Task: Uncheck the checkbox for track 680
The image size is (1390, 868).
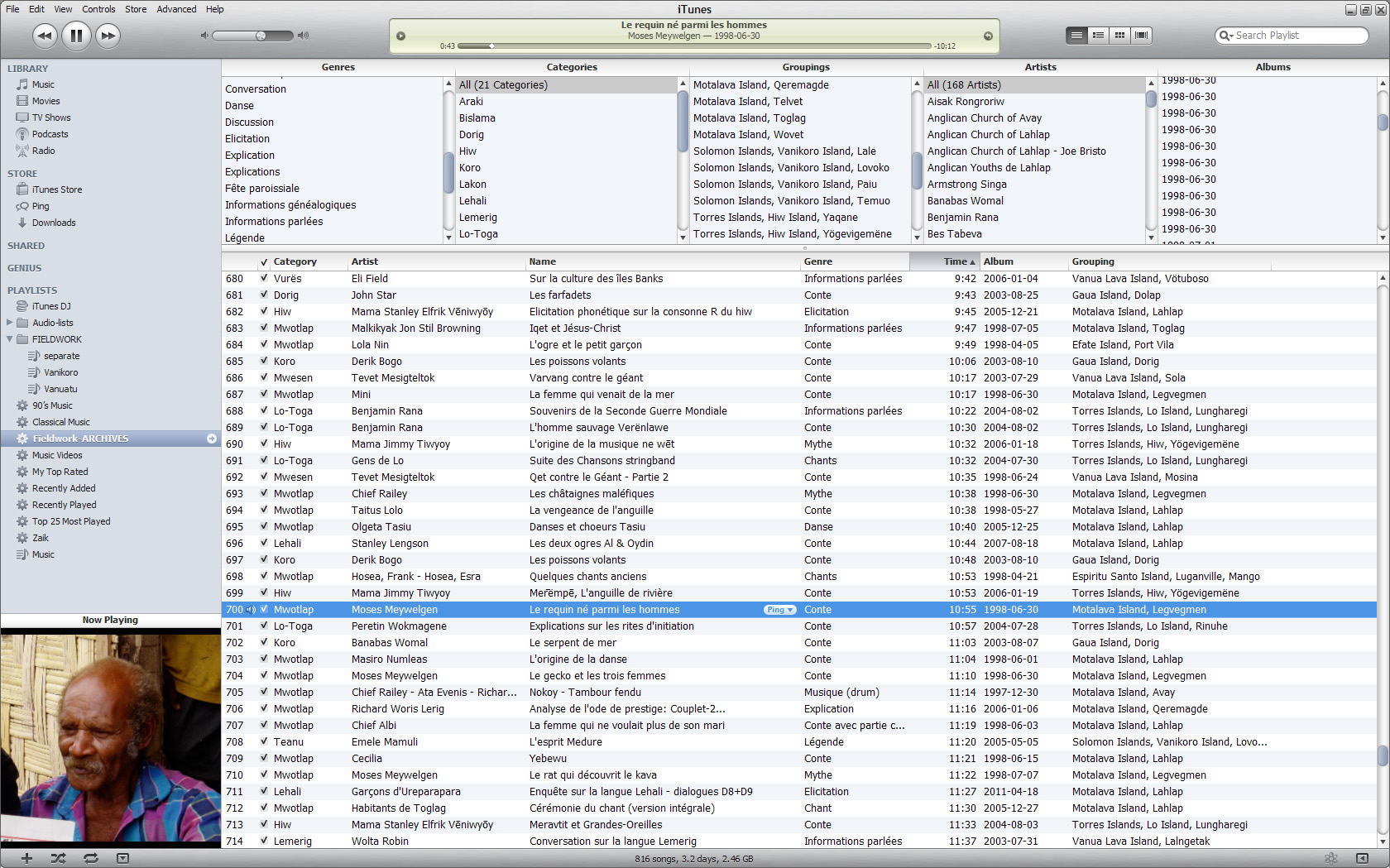Action: coord(264,279)
